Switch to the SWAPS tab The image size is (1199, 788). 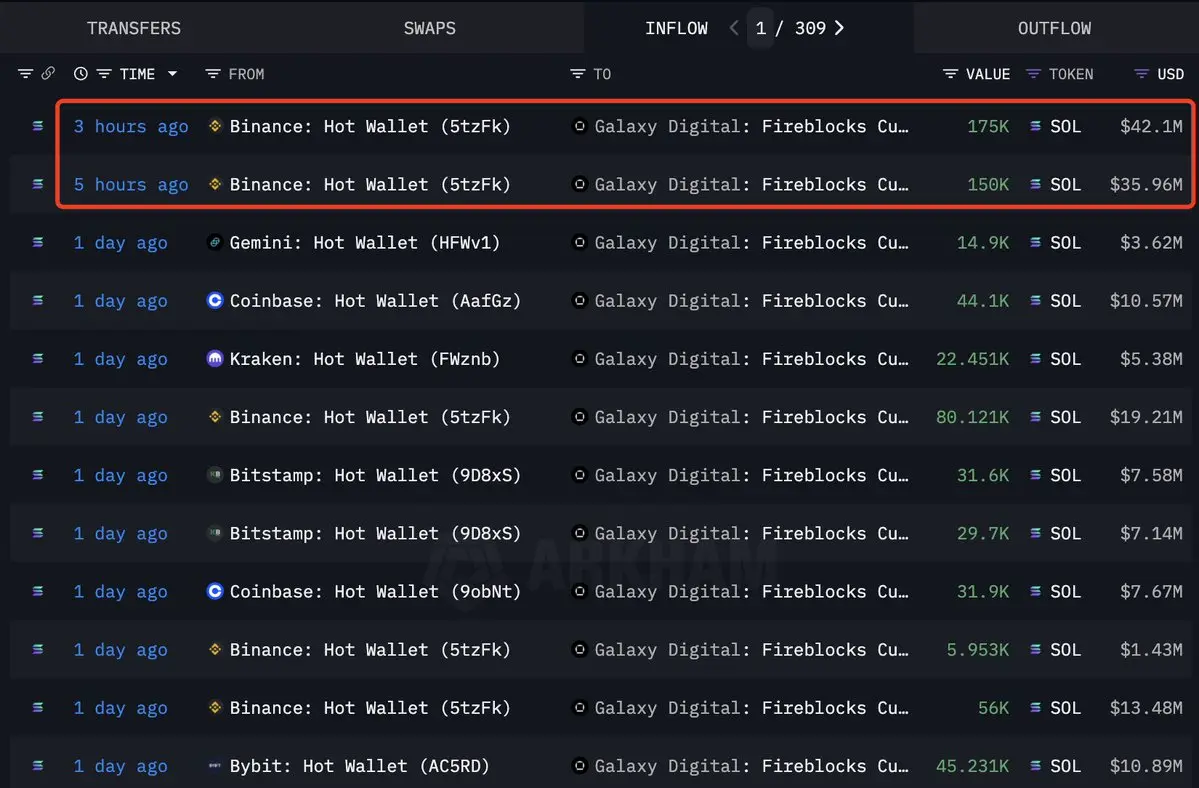pos(430,28)
